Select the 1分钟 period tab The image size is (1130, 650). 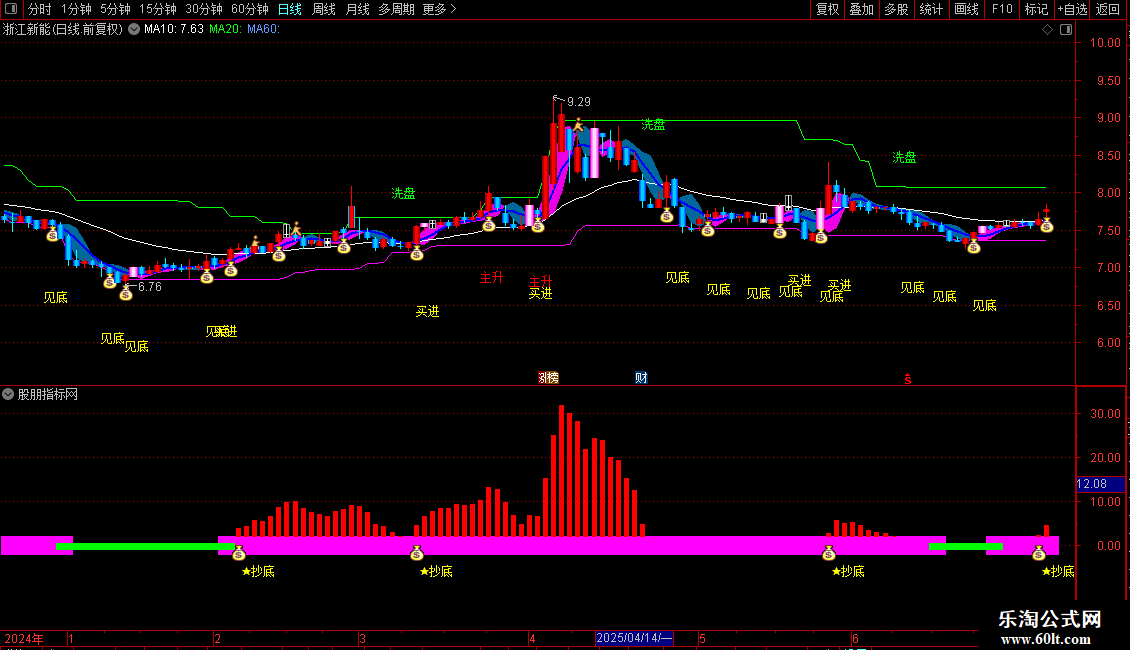[x=76, y=9]
